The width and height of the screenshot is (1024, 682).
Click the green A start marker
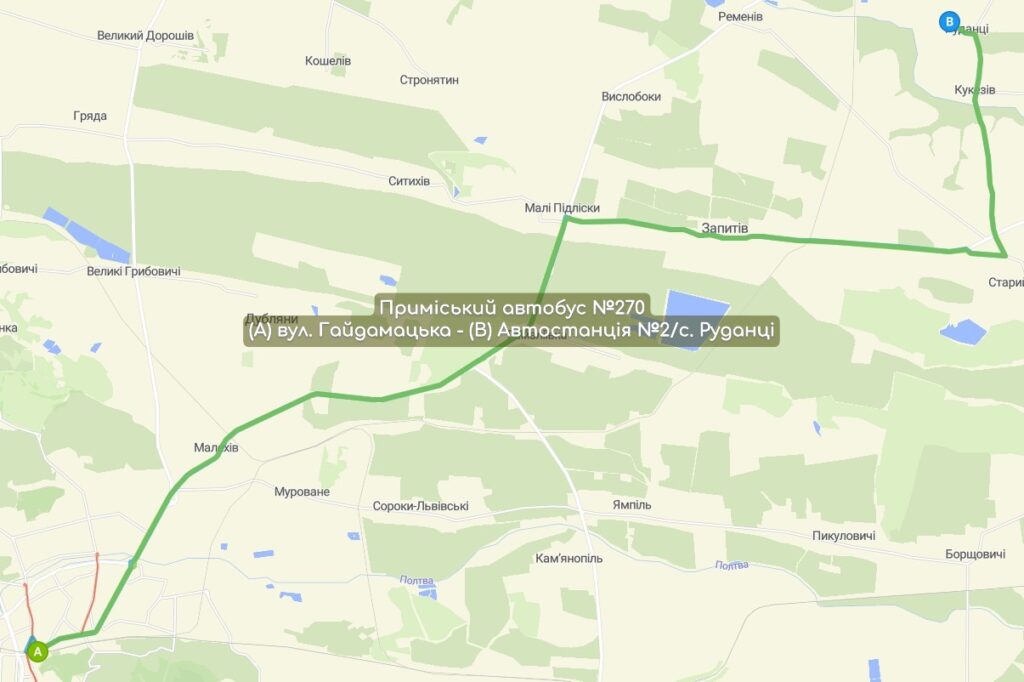click(x=38, y=651)
